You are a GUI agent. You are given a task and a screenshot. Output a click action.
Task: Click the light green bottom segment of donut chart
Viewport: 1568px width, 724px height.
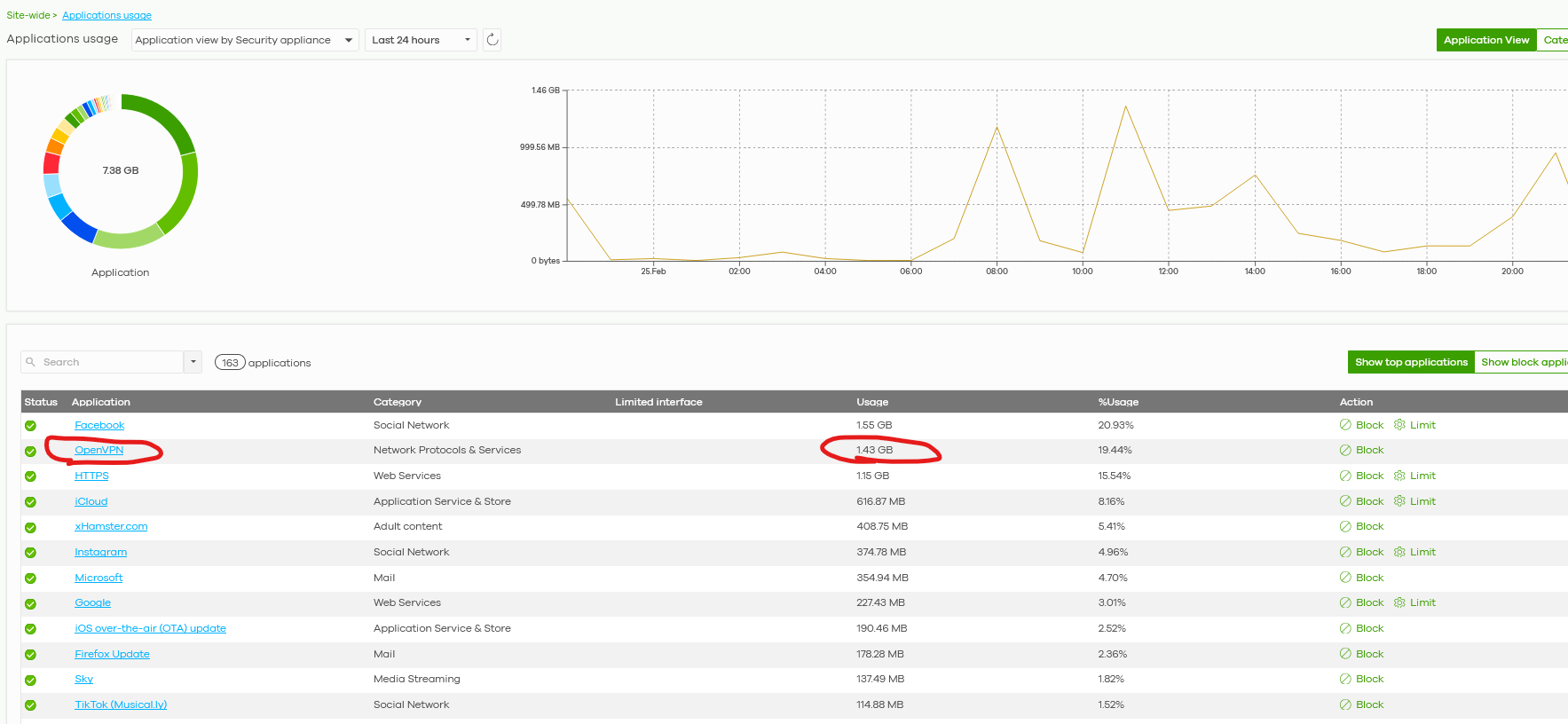[x=129, y=238]
